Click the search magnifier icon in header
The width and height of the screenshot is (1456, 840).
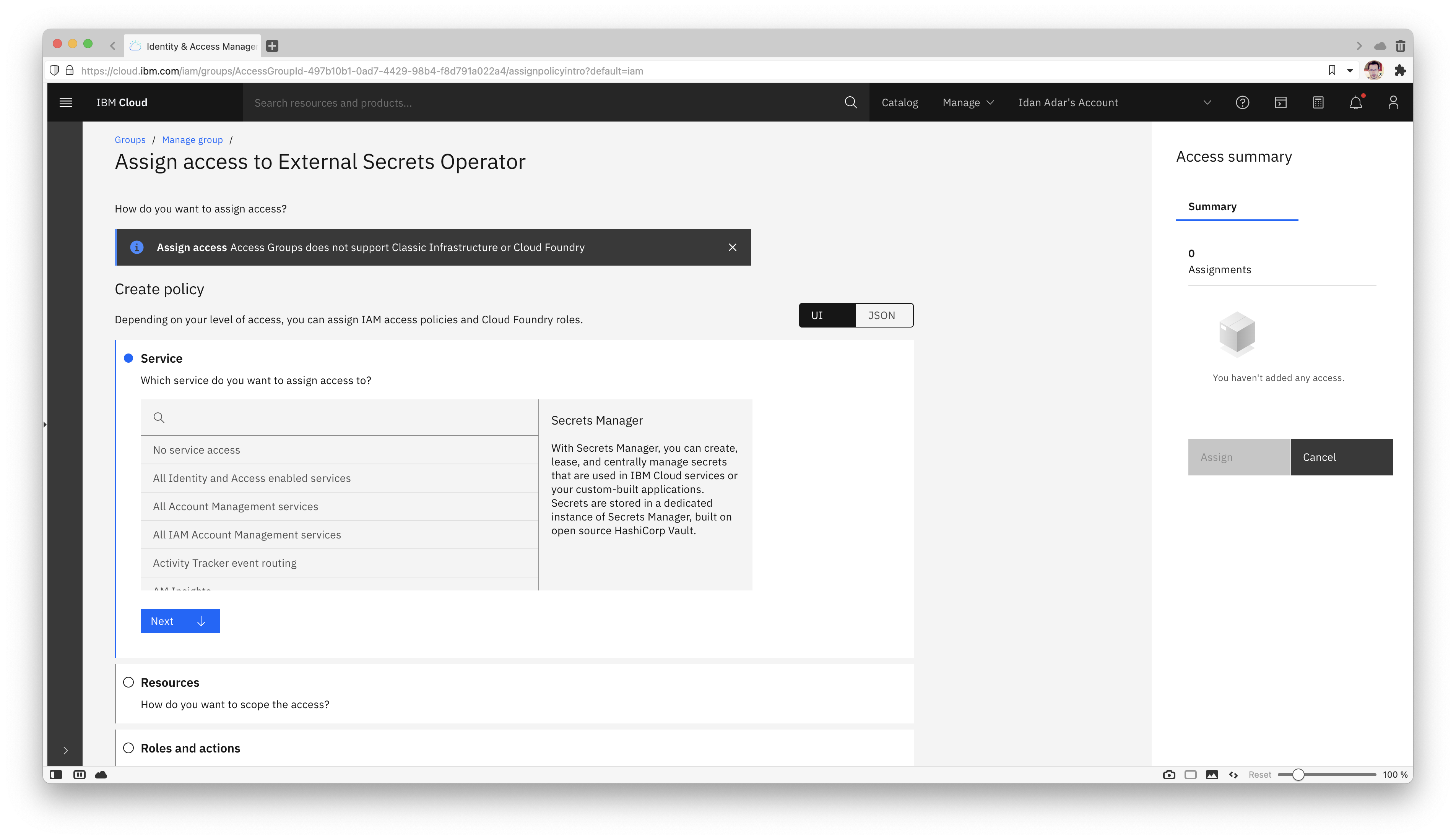coord(850,103)
